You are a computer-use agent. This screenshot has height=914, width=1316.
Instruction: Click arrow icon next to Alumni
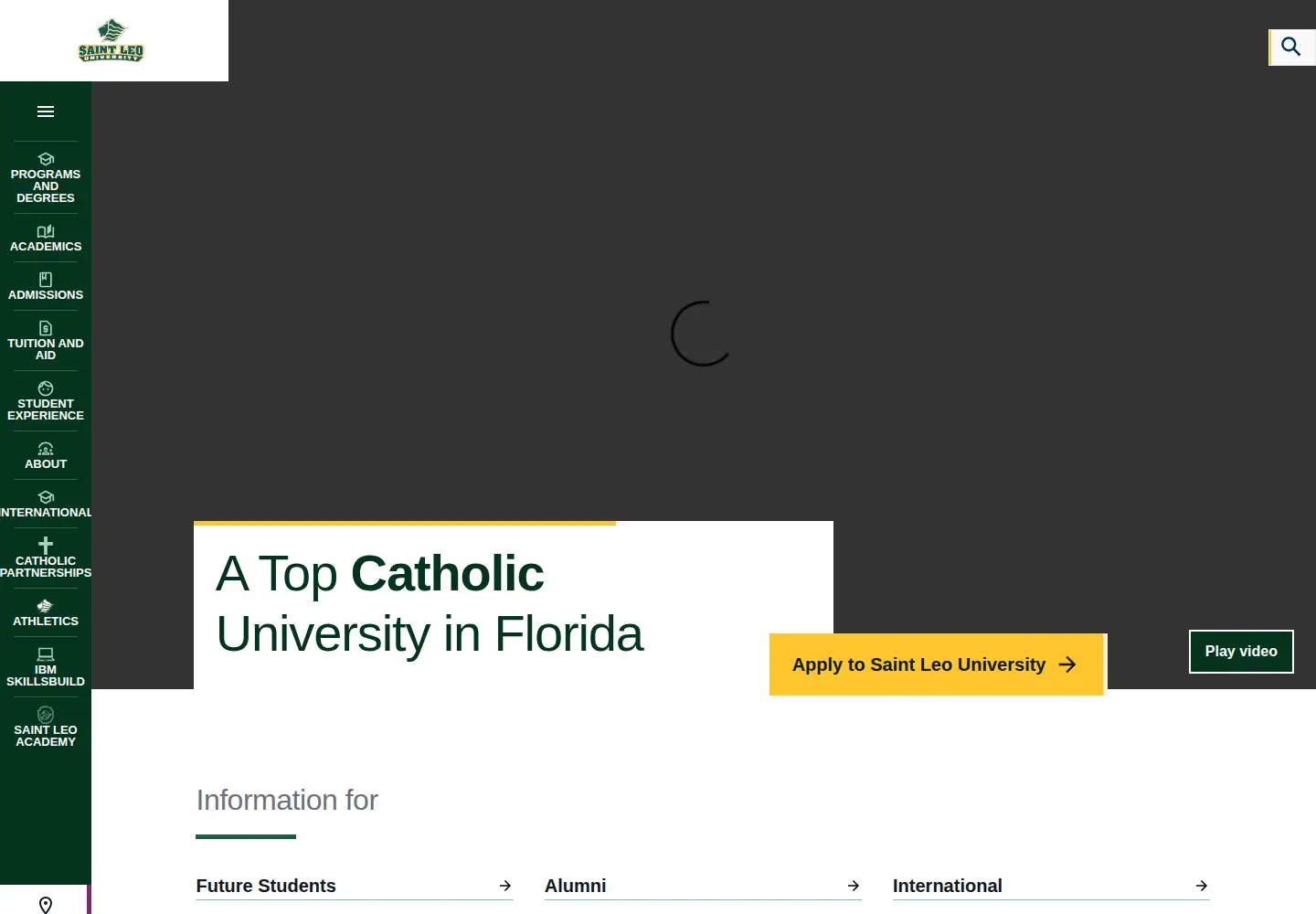854,886
